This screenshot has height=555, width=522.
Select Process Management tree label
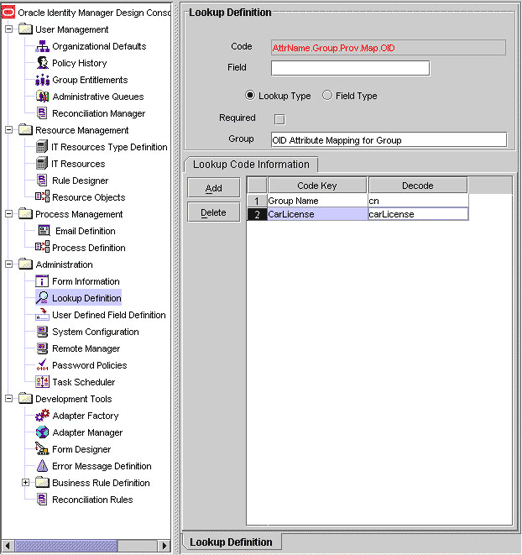coord(79,214)
